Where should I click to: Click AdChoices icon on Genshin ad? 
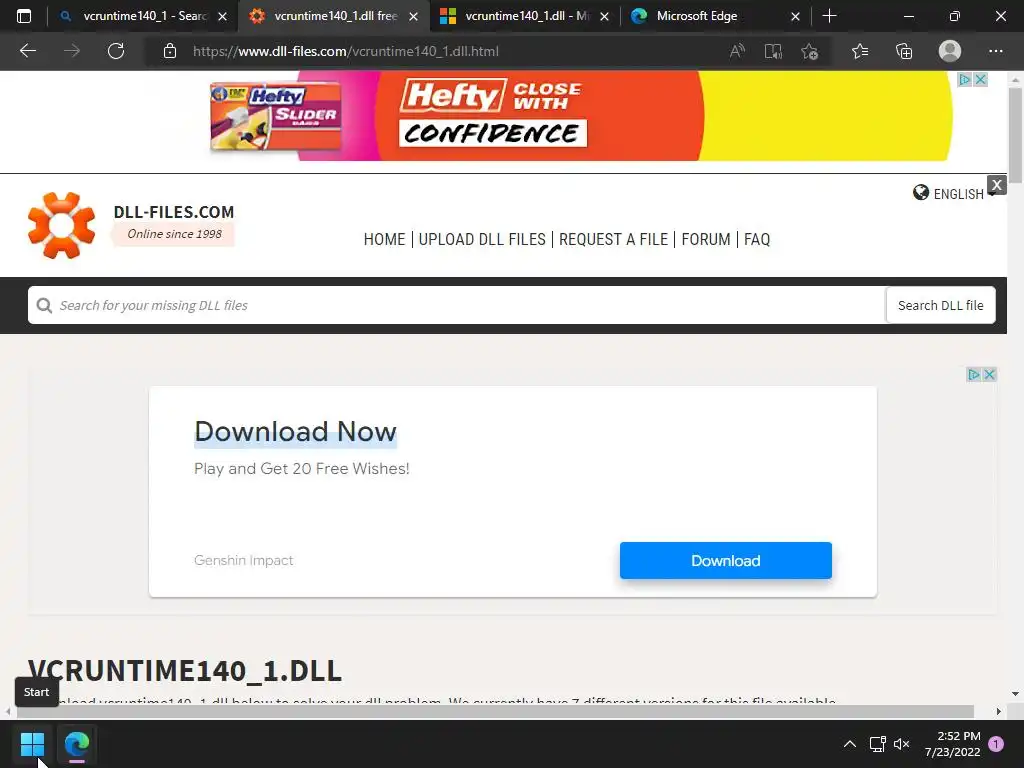[x=974, y=374]
